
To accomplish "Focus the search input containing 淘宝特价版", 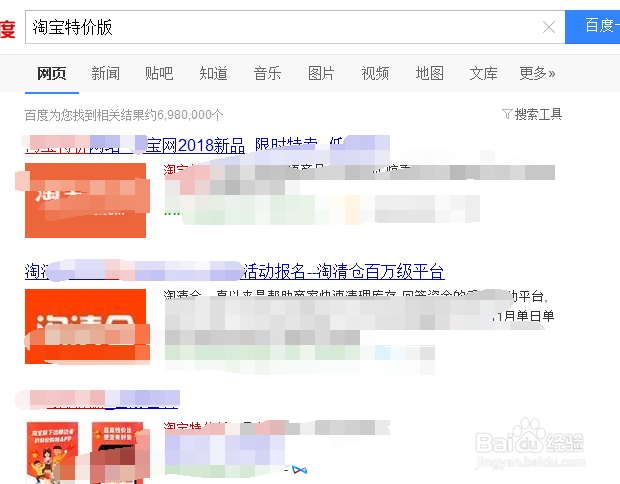I will coord(295,27).
